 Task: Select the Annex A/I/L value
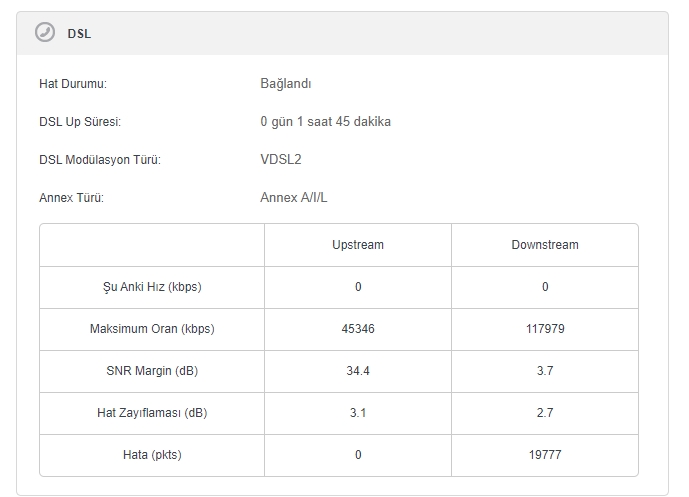[x=293, y=198]
